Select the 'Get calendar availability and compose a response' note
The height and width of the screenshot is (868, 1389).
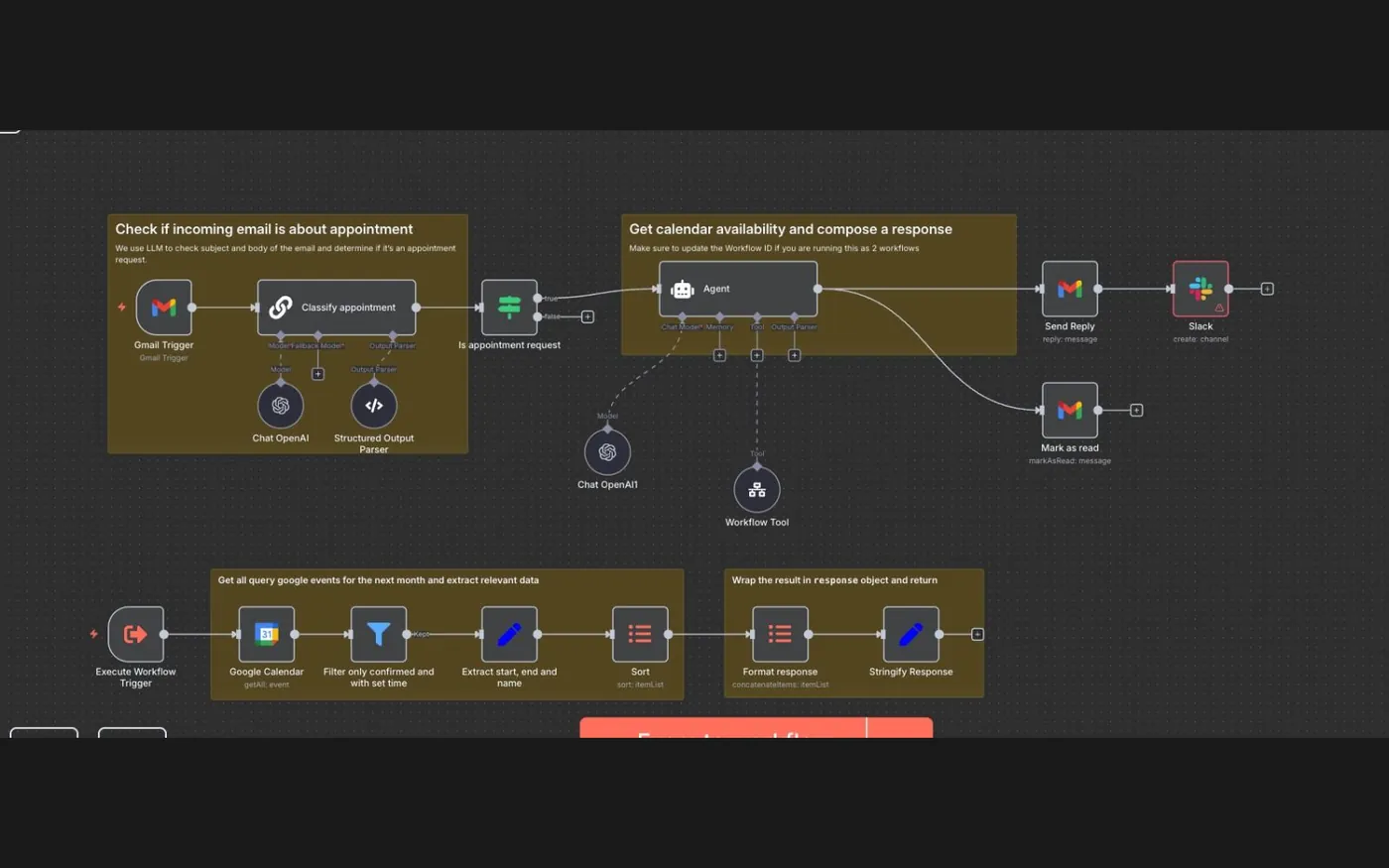819,285
